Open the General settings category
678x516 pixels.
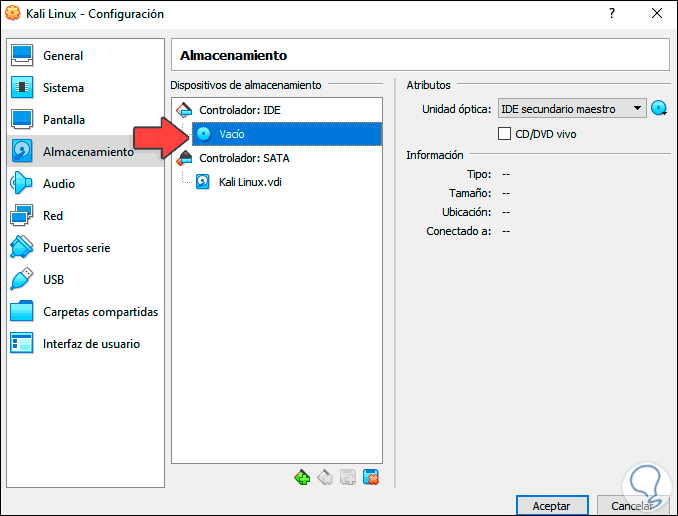coord(85,56)
